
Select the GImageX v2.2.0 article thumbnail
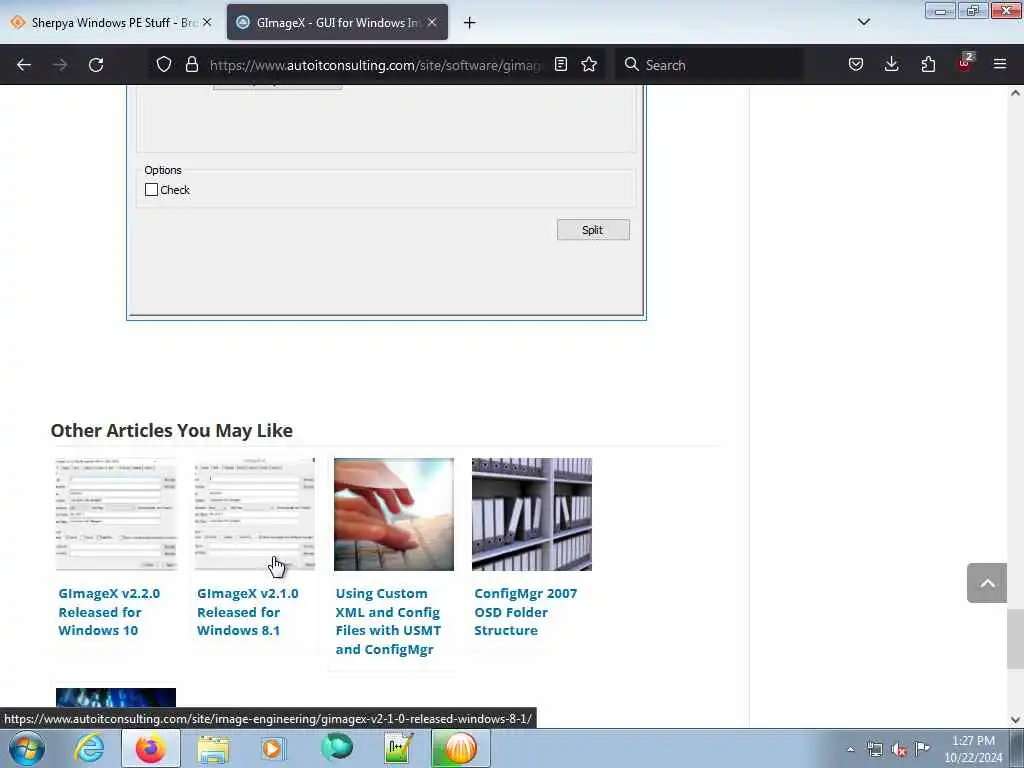(x=116, y=515)
